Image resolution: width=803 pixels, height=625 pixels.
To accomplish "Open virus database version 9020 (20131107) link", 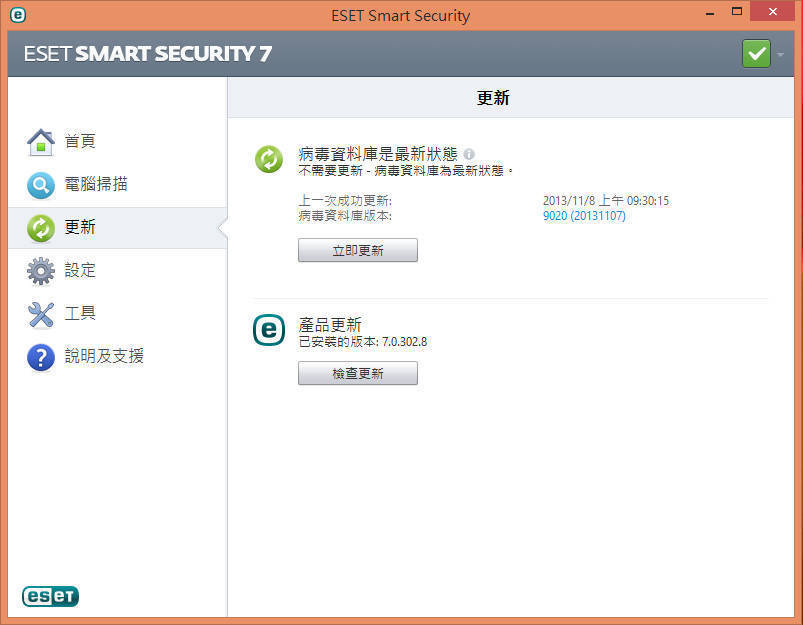I will click(584, 216).
